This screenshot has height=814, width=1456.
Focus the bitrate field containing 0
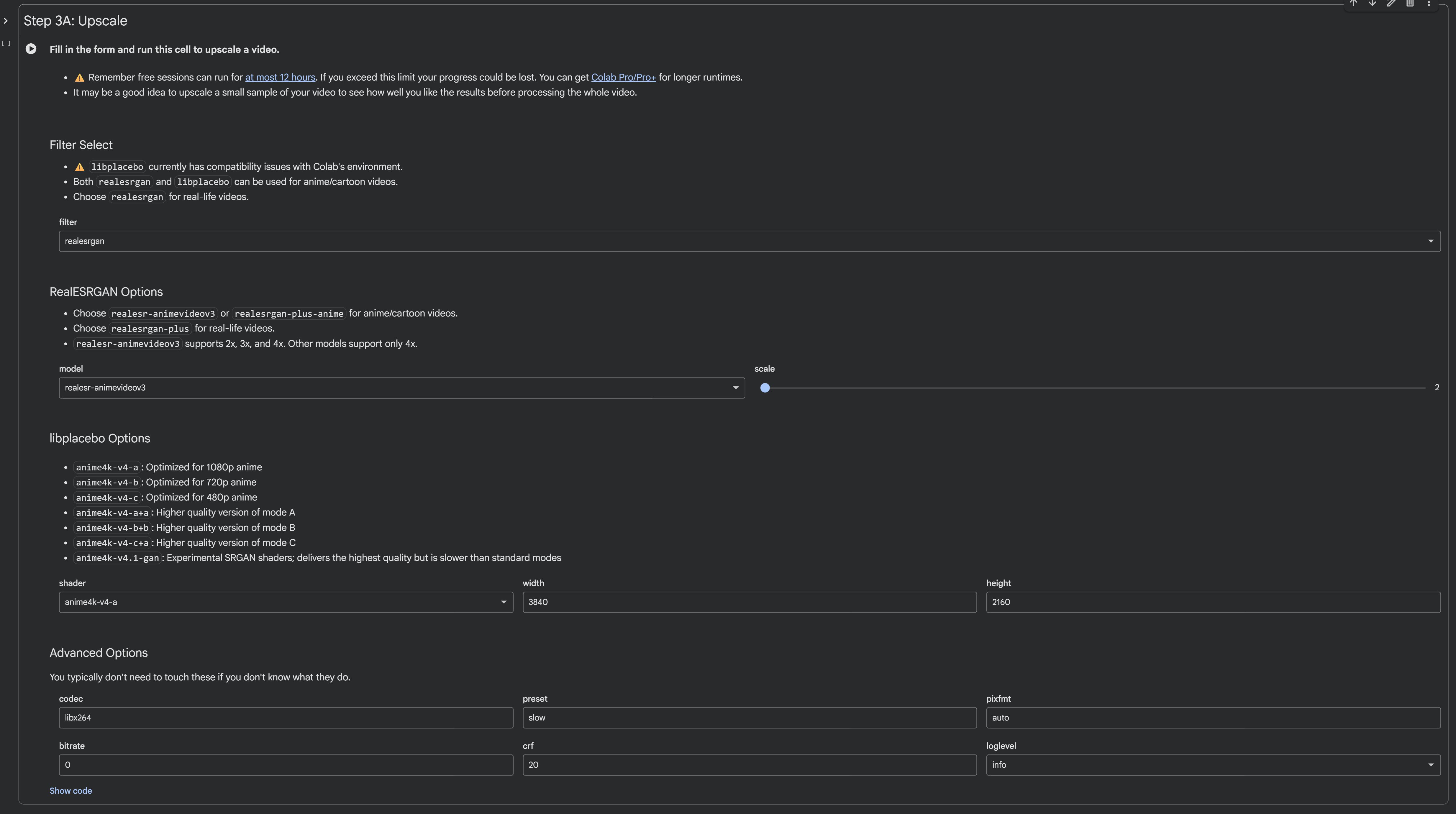tap(286, 765)
